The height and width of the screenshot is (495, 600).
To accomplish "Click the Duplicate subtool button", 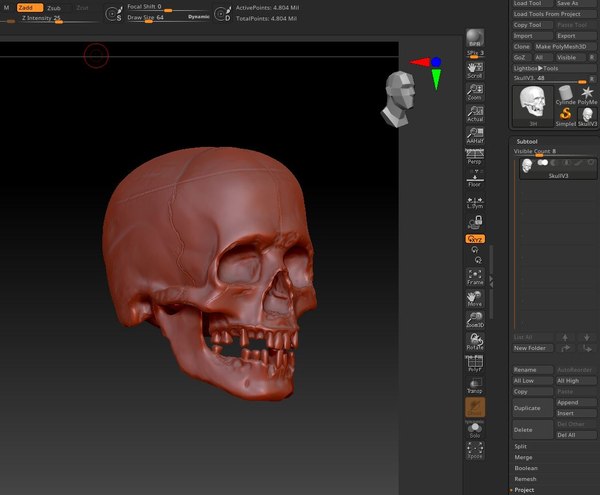I will click(x=533, y=408).
